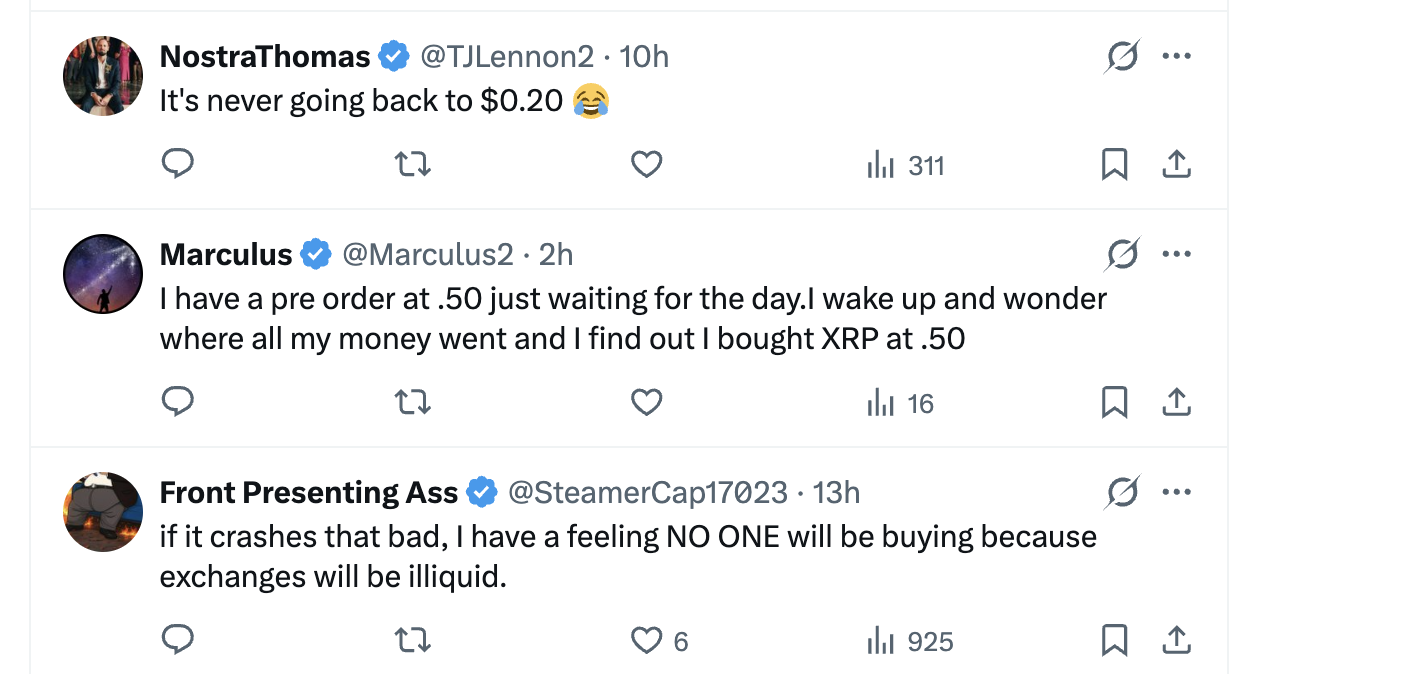Reply to Front Presenting Ass's tweet
Screen dimensions: 1416x674
coord(178,640)
